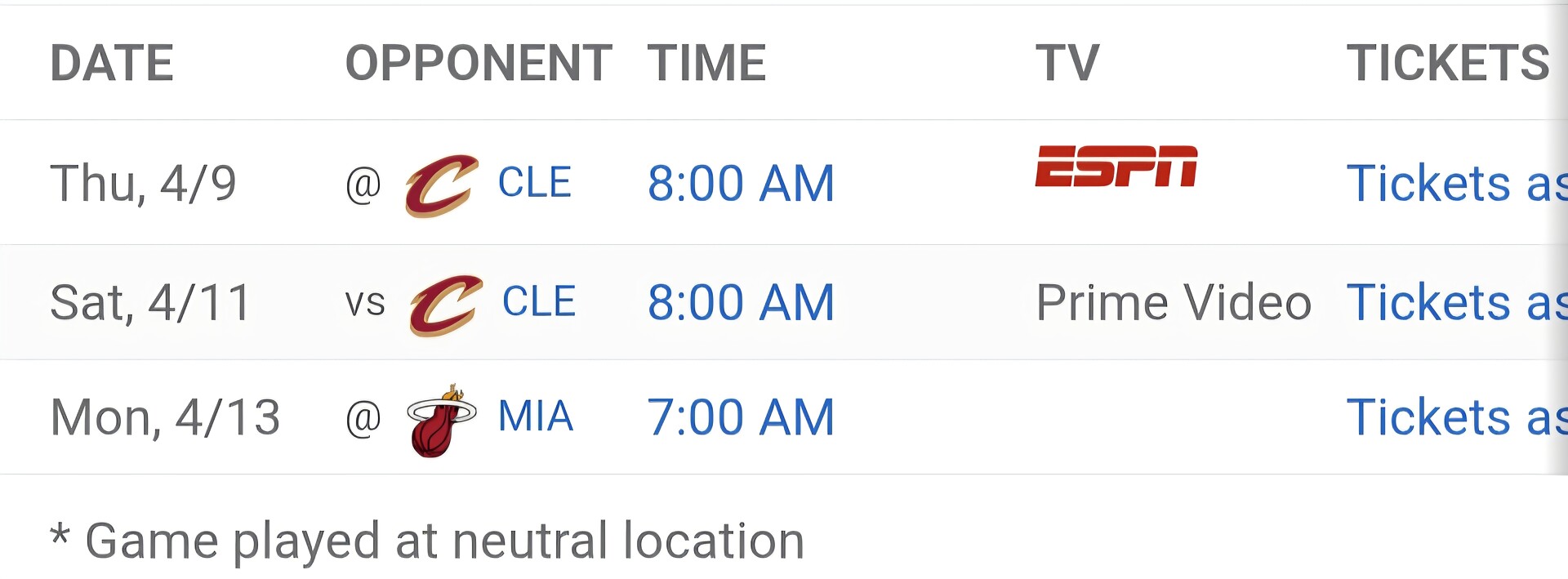Open Tickets link for Mon 4/13 game

[x=1457, y=417]
